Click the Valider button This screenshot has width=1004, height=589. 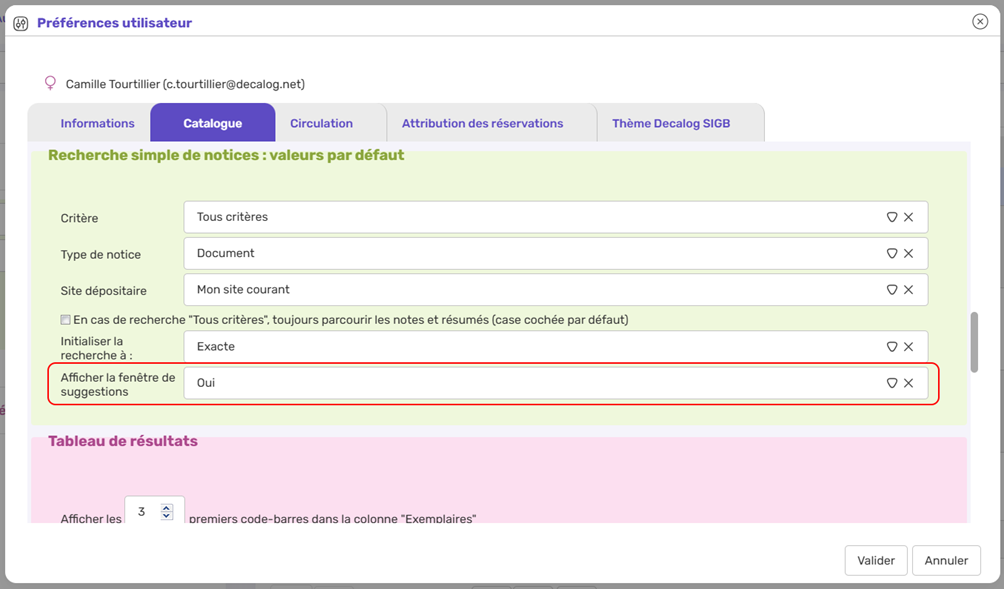(x=876, y=560)
